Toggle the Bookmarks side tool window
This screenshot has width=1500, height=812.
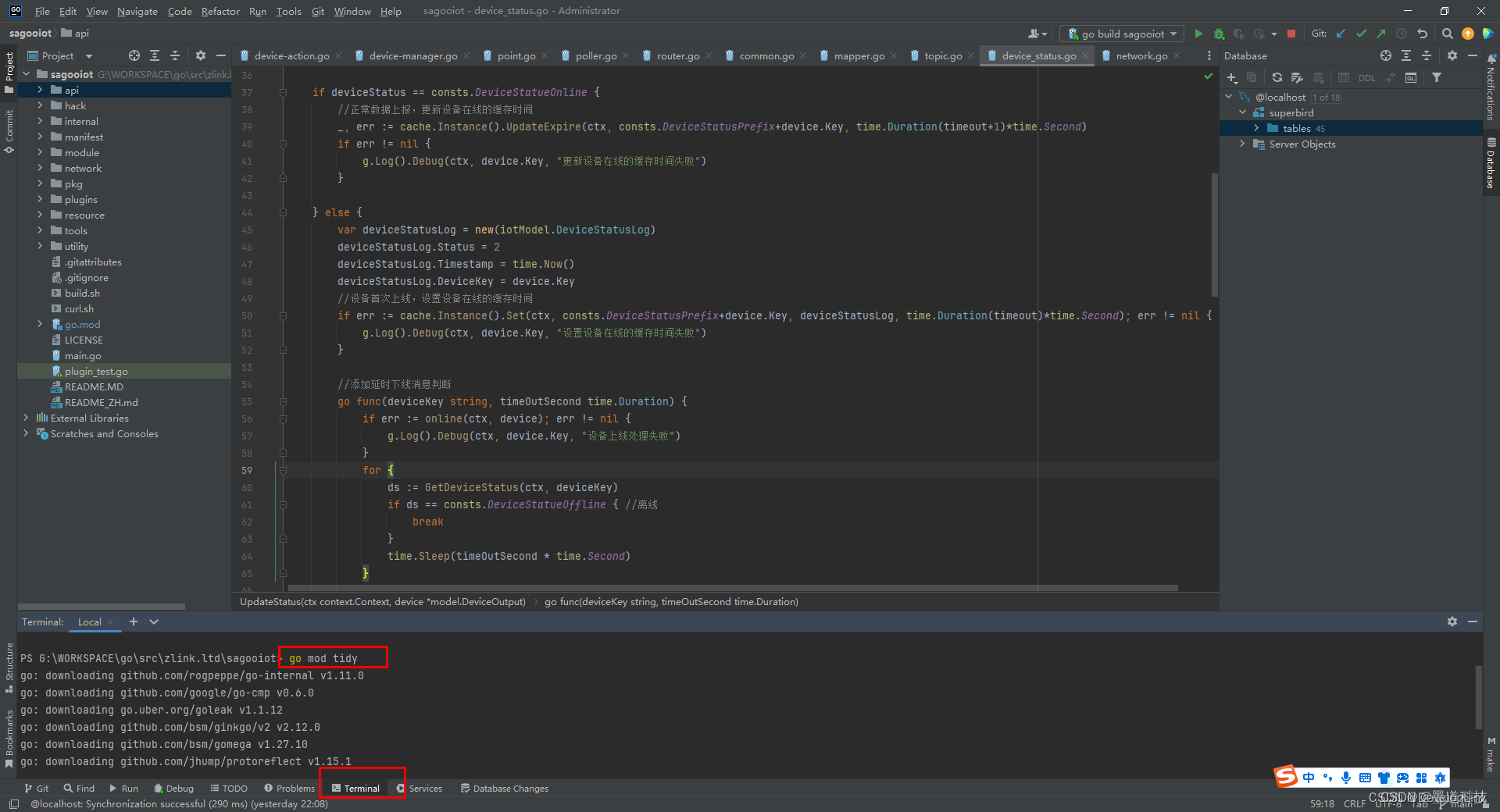[x=9, y=739]
